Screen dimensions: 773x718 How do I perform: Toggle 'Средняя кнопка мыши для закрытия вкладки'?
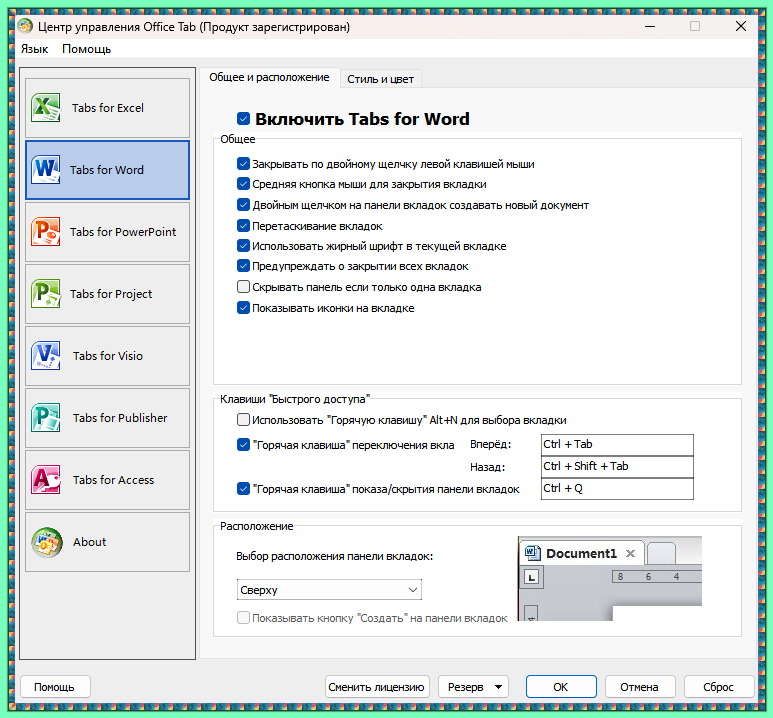coord(243,184)
